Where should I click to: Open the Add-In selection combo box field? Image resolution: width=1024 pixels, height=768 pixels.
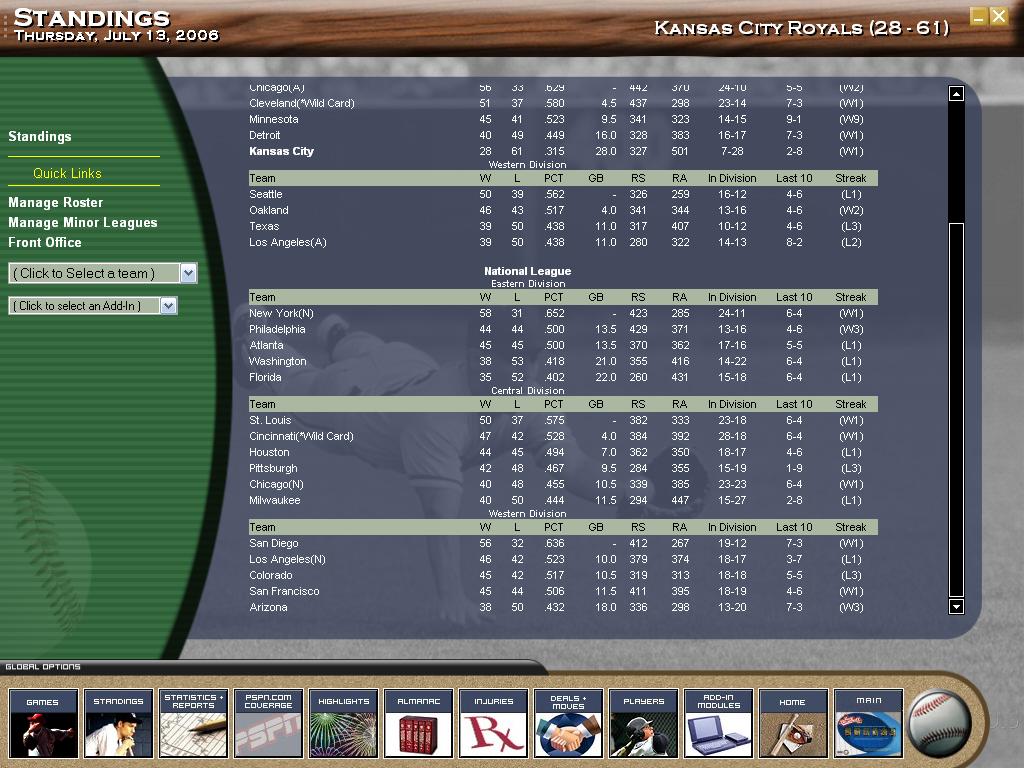pos(93,306)
